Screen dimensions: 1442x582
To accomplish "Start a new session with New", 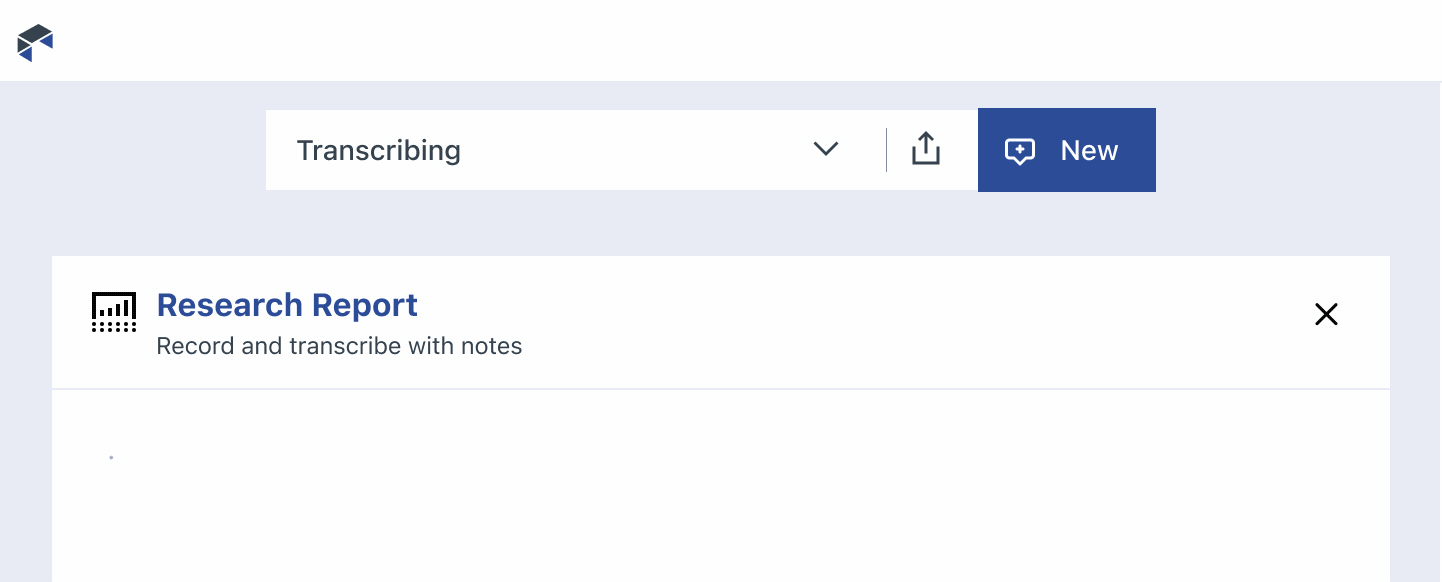I will click(1066, 150).
